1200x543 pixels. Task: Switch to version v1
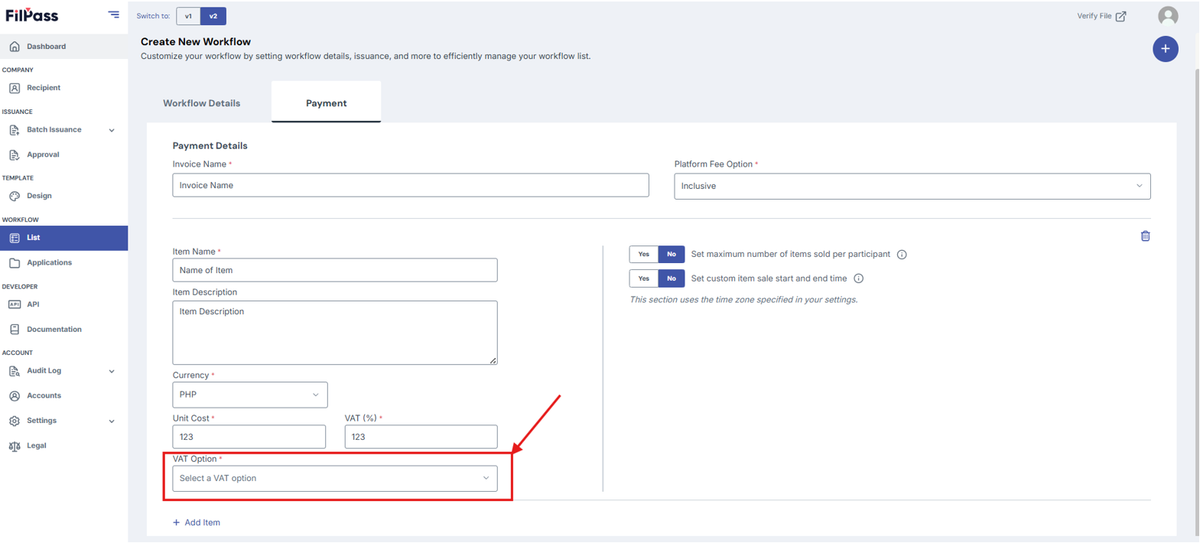click(x=188, y=16)
